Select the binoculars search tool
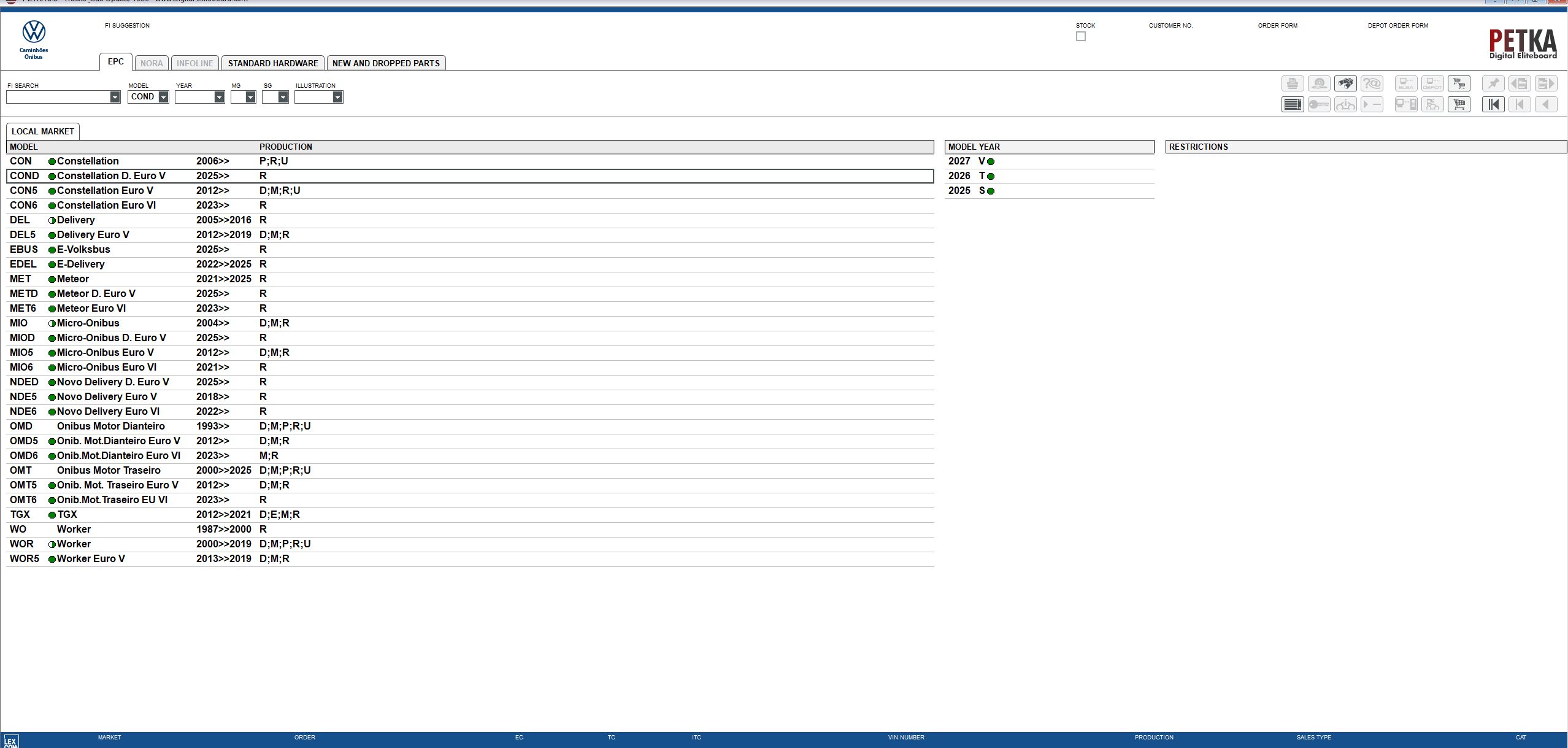 pyautogui.click(x=1346, y=83)
